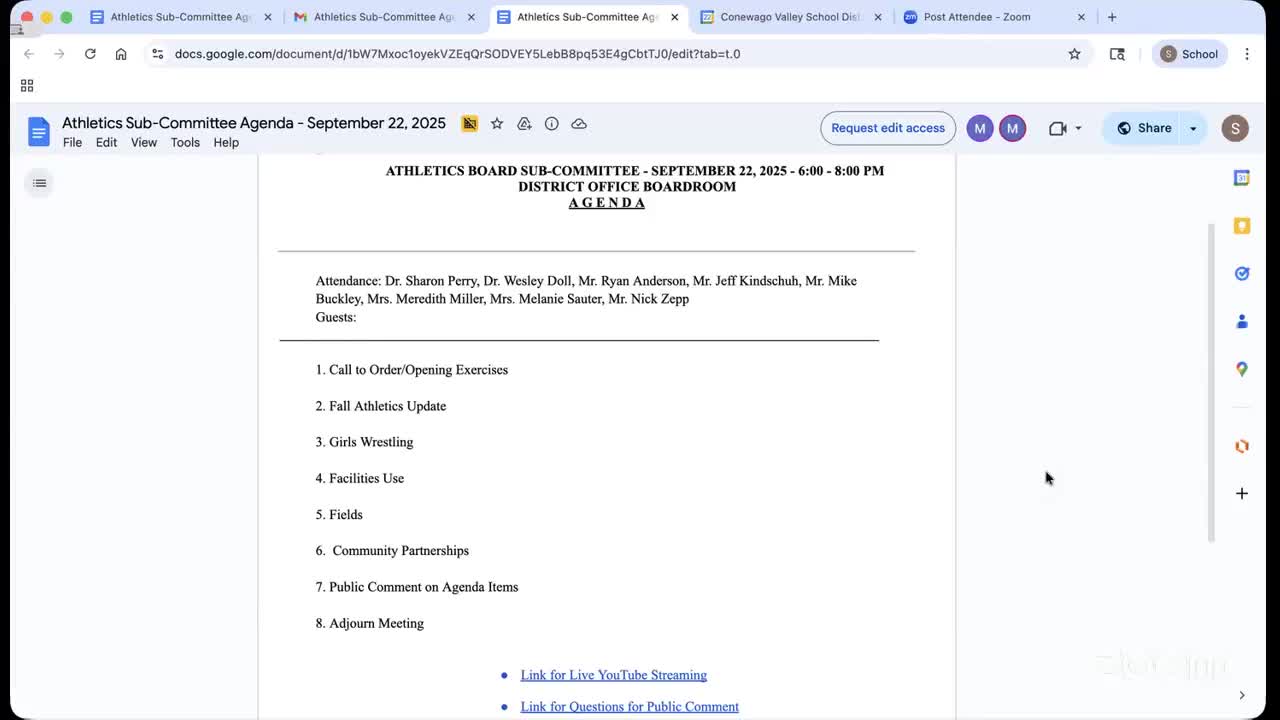Open the Help menu
Image resolution: width=1280 pixels, height=720 pixels.
pos(226,143)
